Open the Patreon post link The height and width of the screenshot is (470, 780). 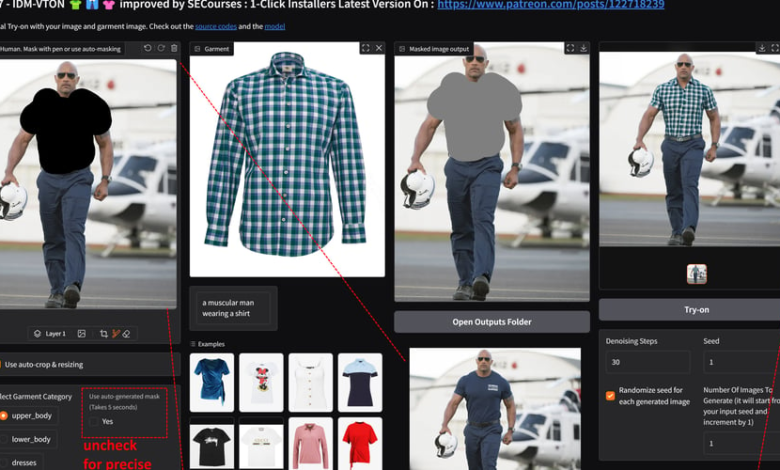(x=551, y=5)
